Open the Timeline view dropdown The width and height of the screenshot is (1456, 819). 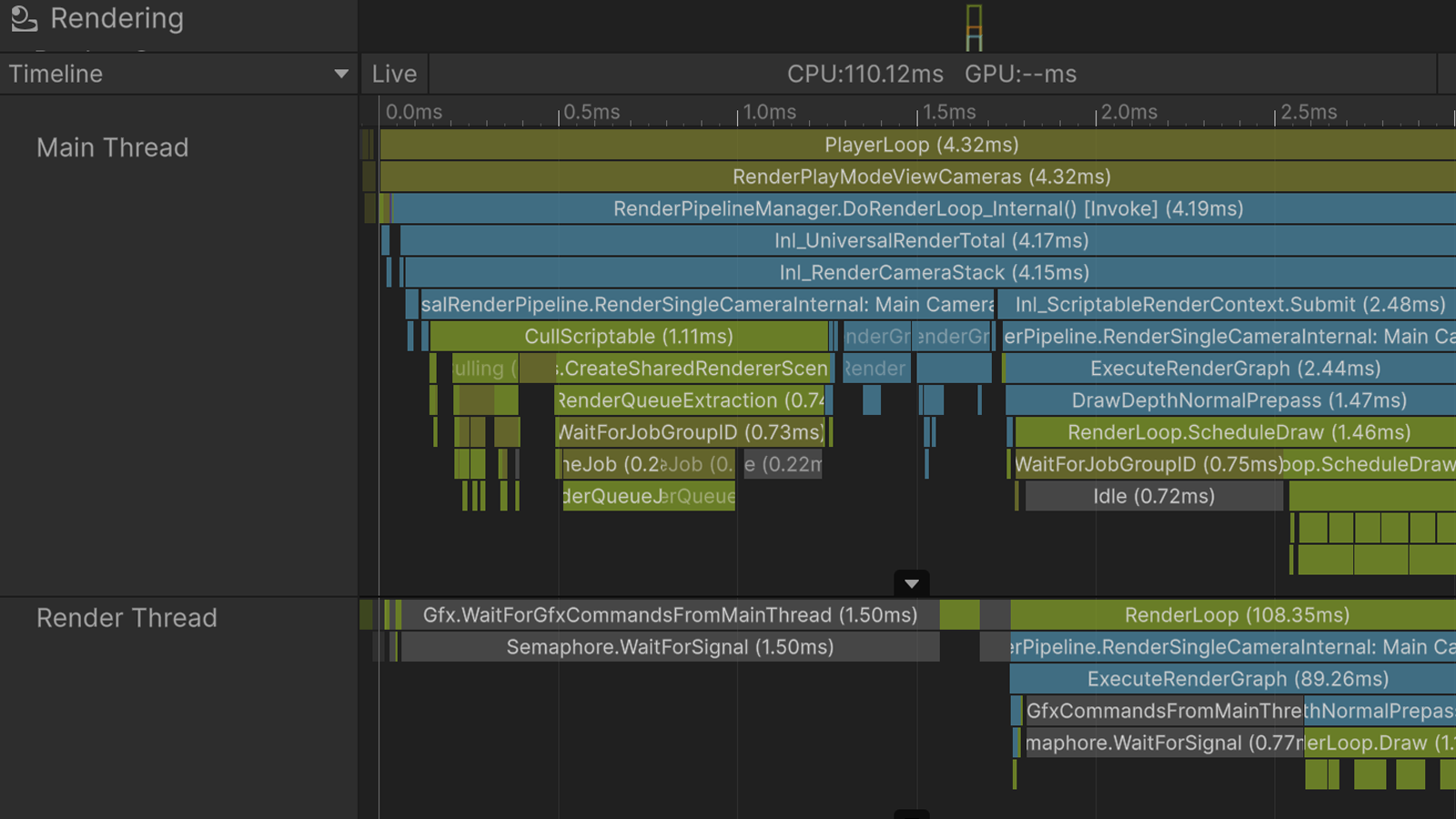click(340, 74)
